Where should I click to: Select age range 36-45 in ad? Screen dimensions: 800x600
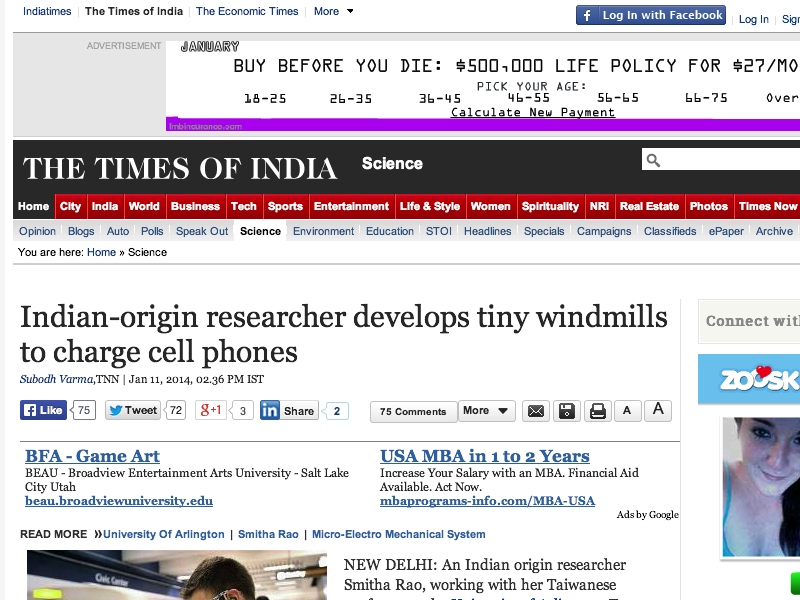440,98
